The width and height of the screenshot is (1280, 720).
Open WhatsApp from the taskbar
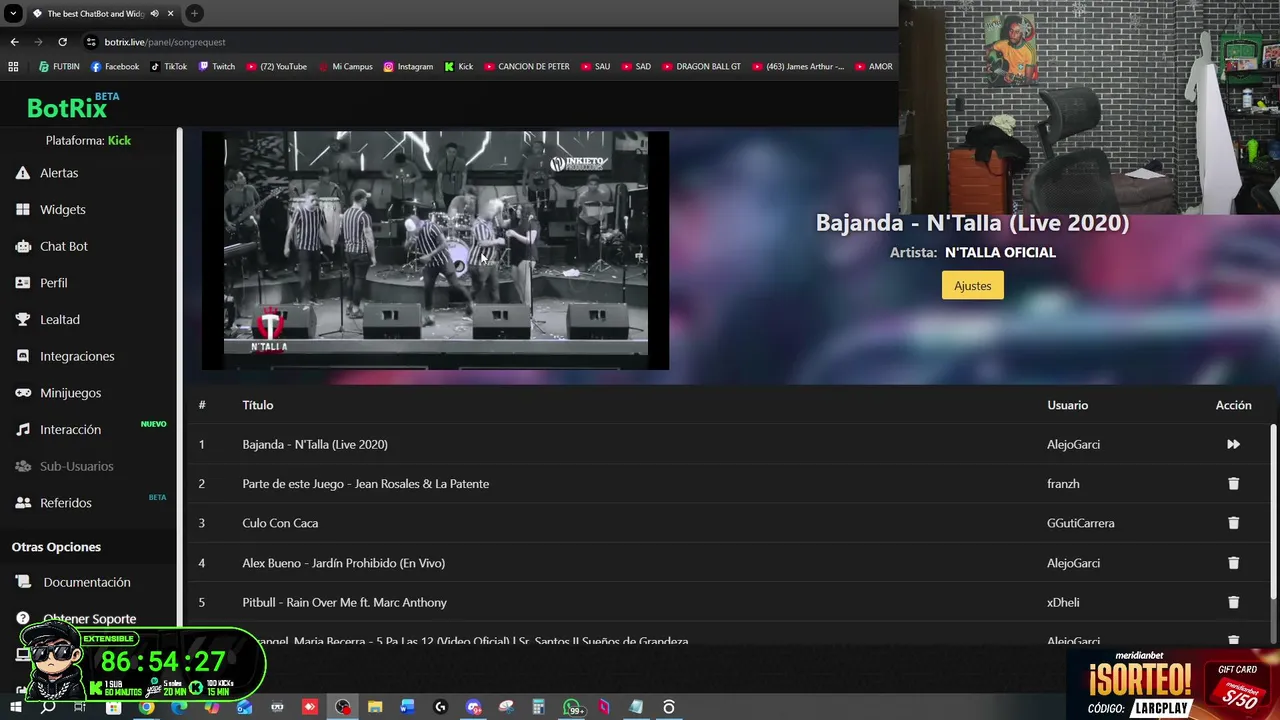tap(573, 707)
